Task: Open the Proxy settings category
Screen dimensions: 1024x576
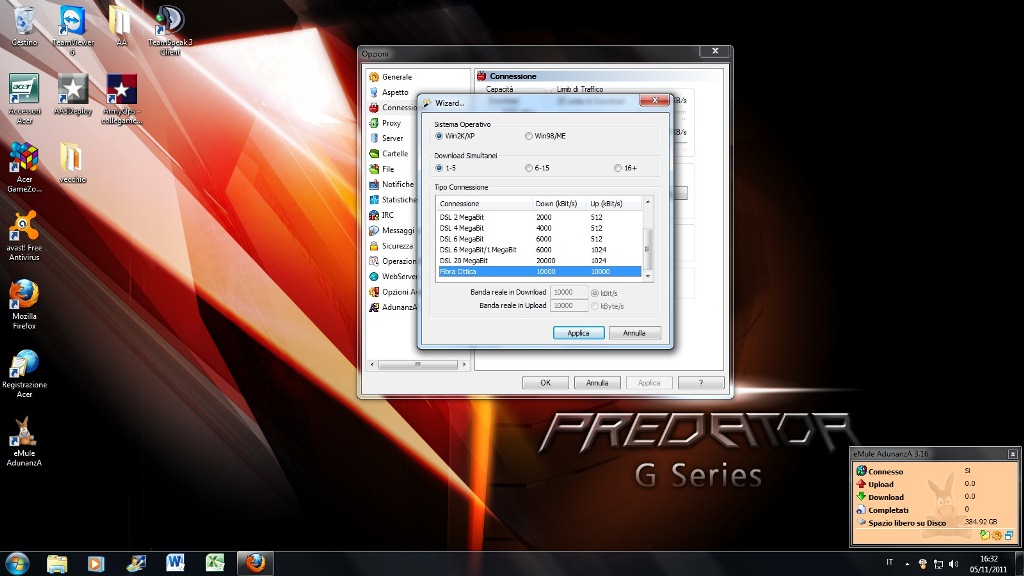Action: pos(391,123)
